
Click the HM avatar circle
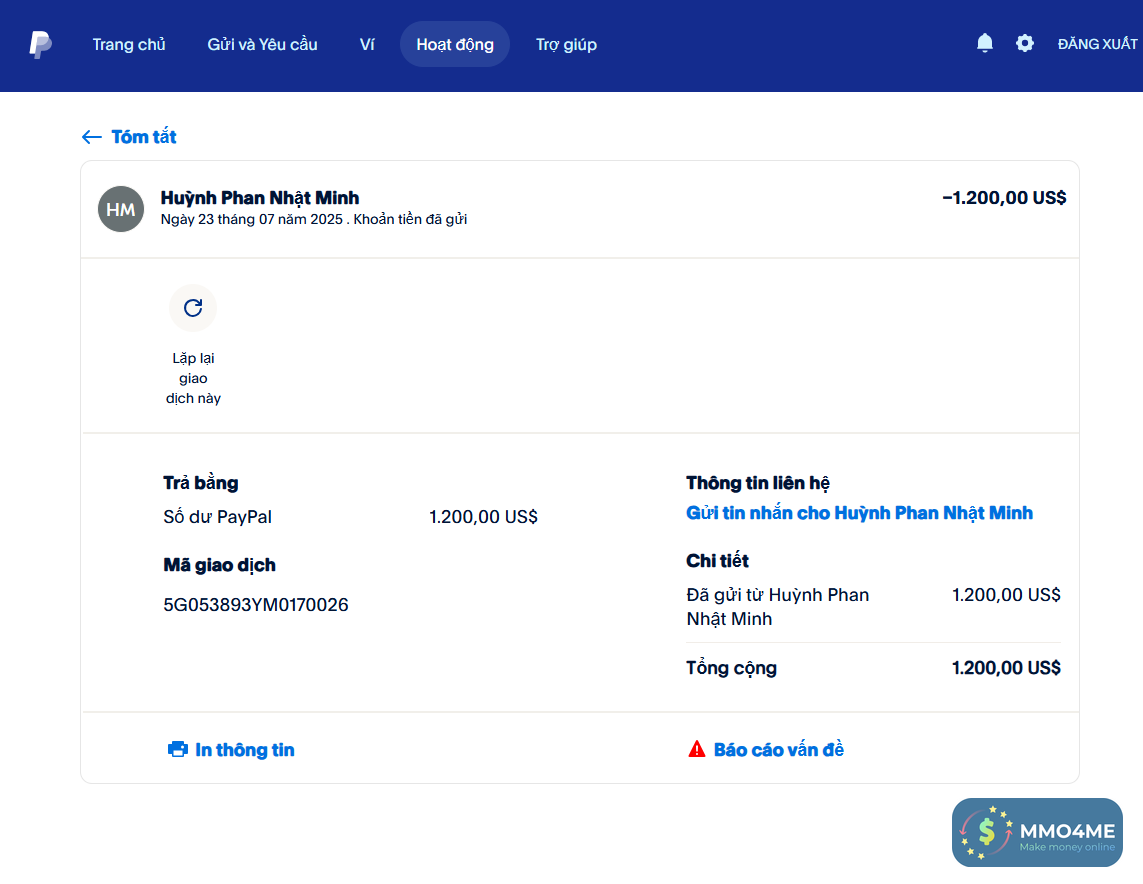click(121, 208)
